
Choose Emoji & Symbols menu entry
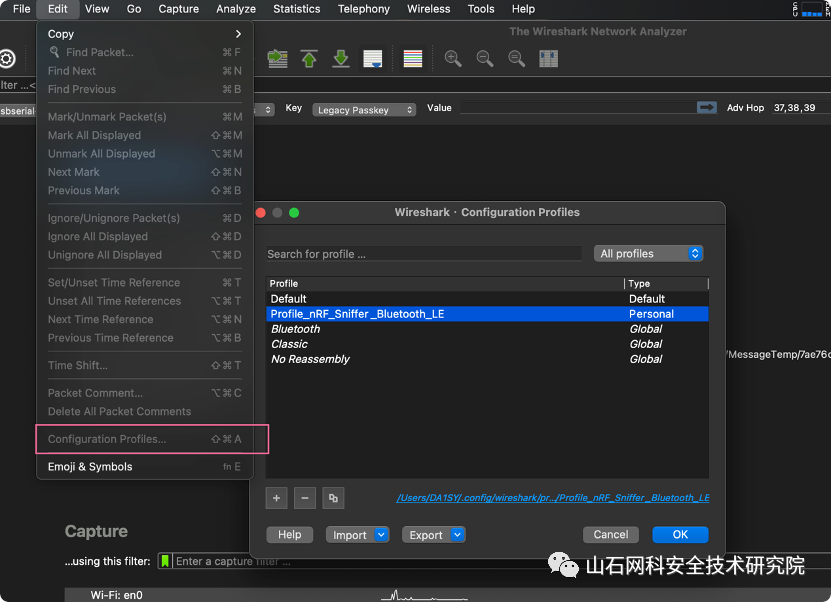(144, 467)
